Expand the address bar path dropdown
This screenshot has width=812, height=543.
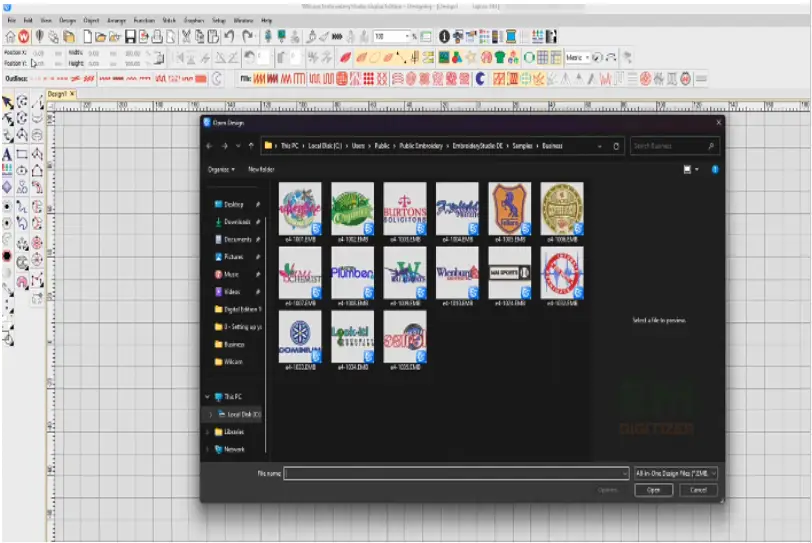(x=600, y=146)
